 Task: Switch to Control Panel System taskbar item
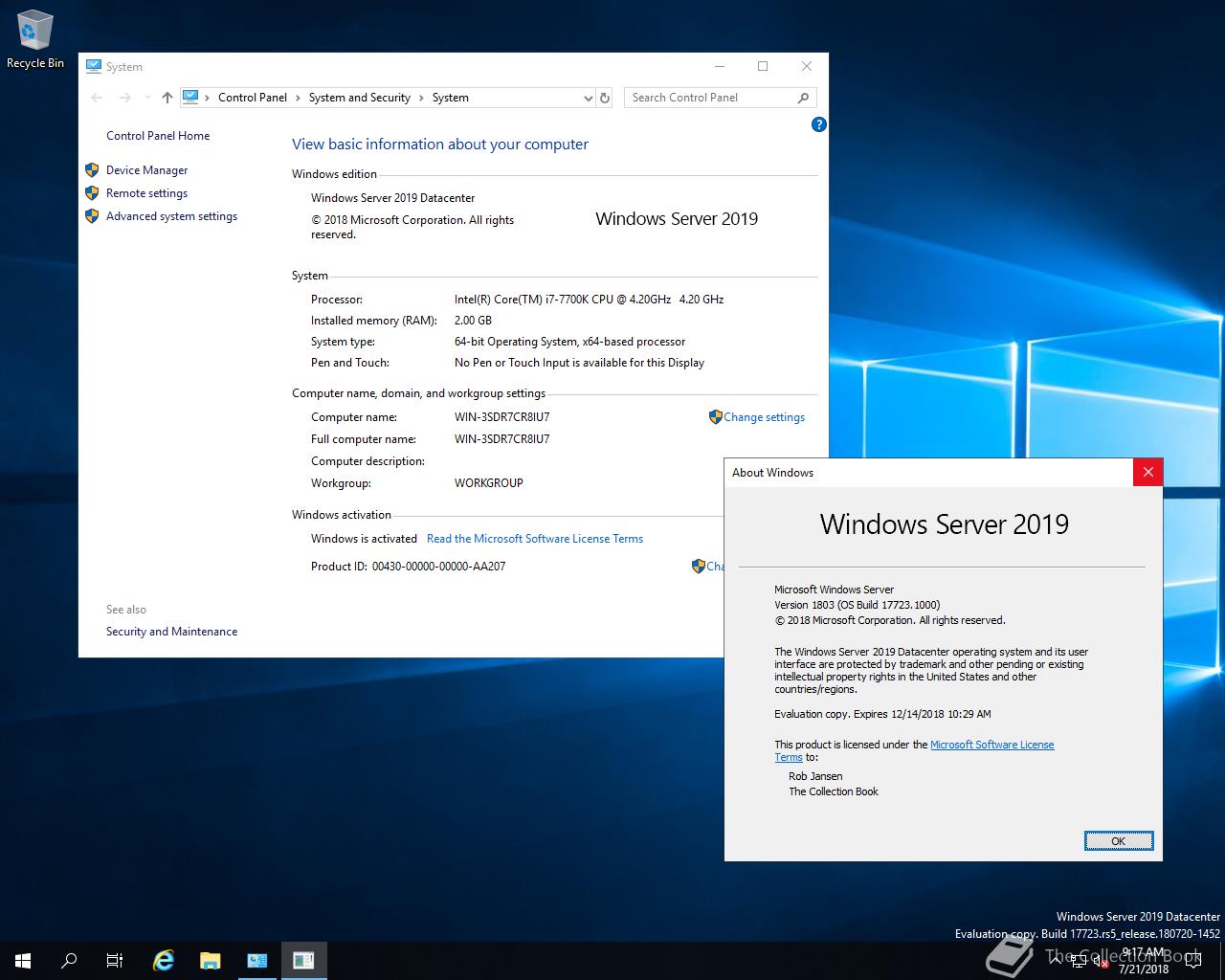coord(257,960)
